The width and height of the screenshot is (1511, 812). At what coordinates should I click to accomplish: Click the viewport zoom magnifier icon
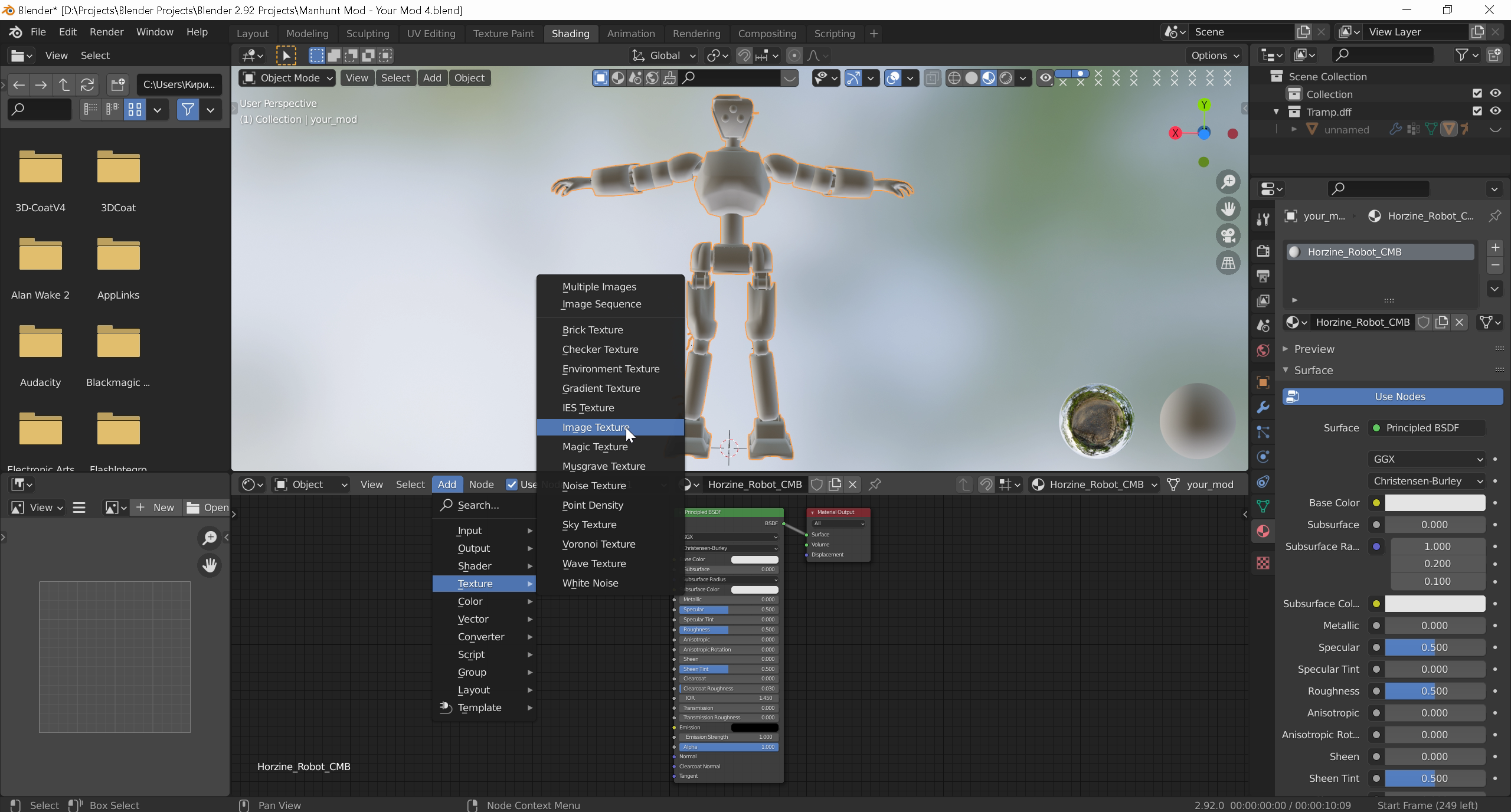[x=1228, y=182]
